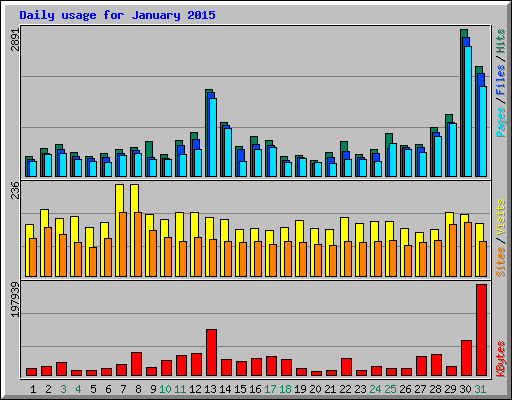Click the day 6 x-axis label
This screenshot has width=512, height=400.
108,389
